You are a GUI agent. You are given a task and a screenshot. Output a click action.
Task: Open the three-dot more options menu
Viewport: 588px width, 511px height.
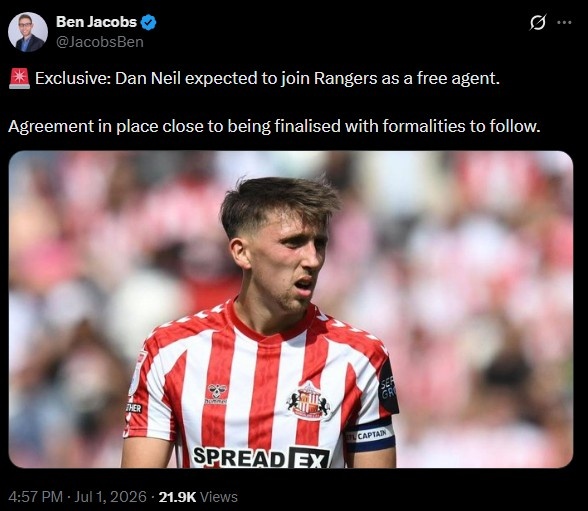564,22
